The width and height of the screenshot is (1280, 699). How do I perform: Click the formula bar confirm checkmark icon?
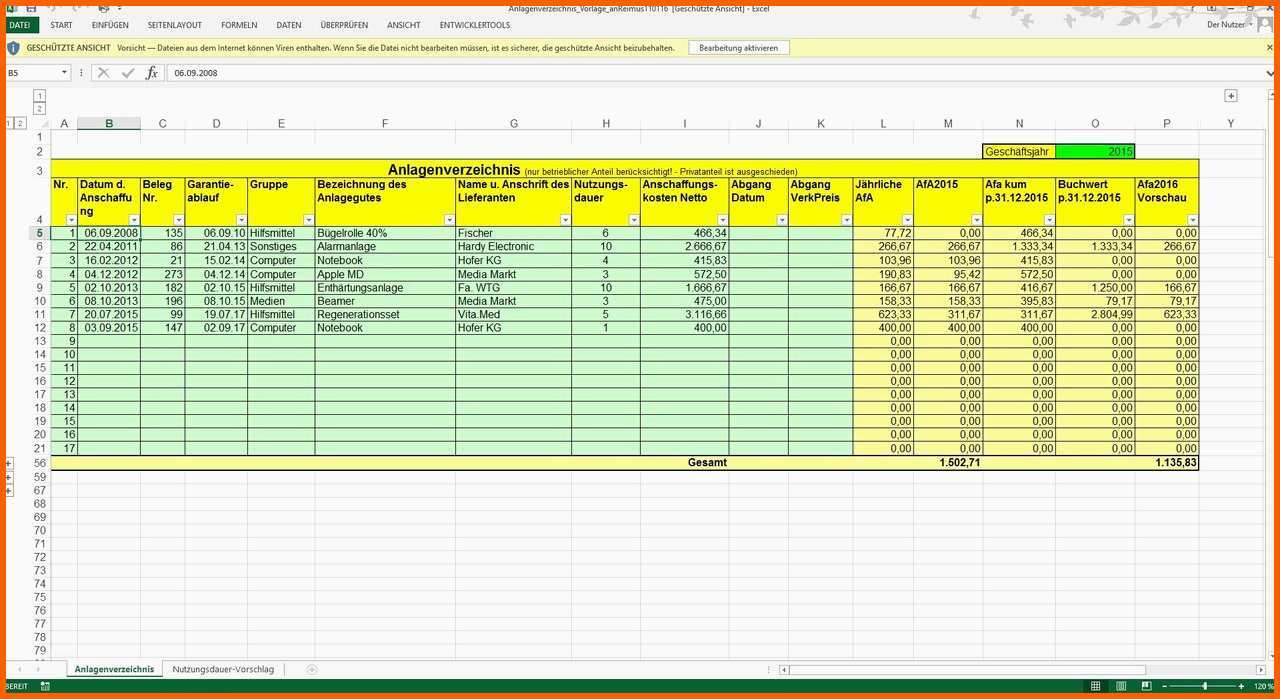(x=128, y=73)
